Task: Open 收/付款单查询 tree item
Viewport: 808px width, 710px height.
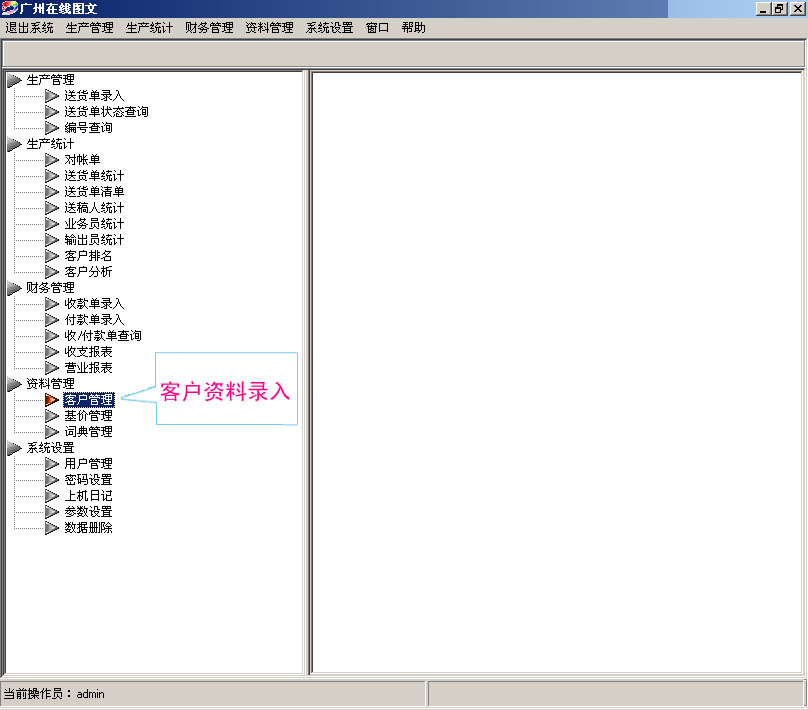Action: pyautogui.click(x=103, y=335)
